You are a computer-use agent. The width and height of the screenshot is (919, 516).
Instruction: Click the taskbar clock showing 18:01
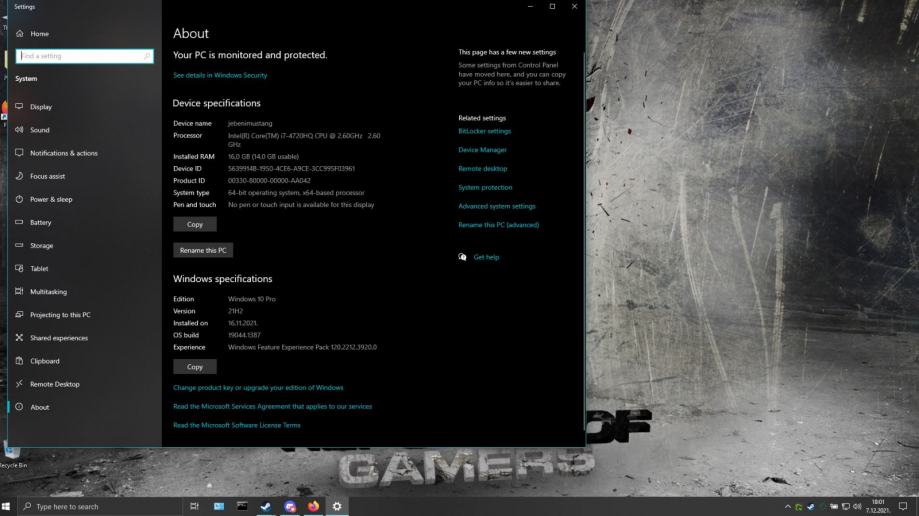(878, 506)
